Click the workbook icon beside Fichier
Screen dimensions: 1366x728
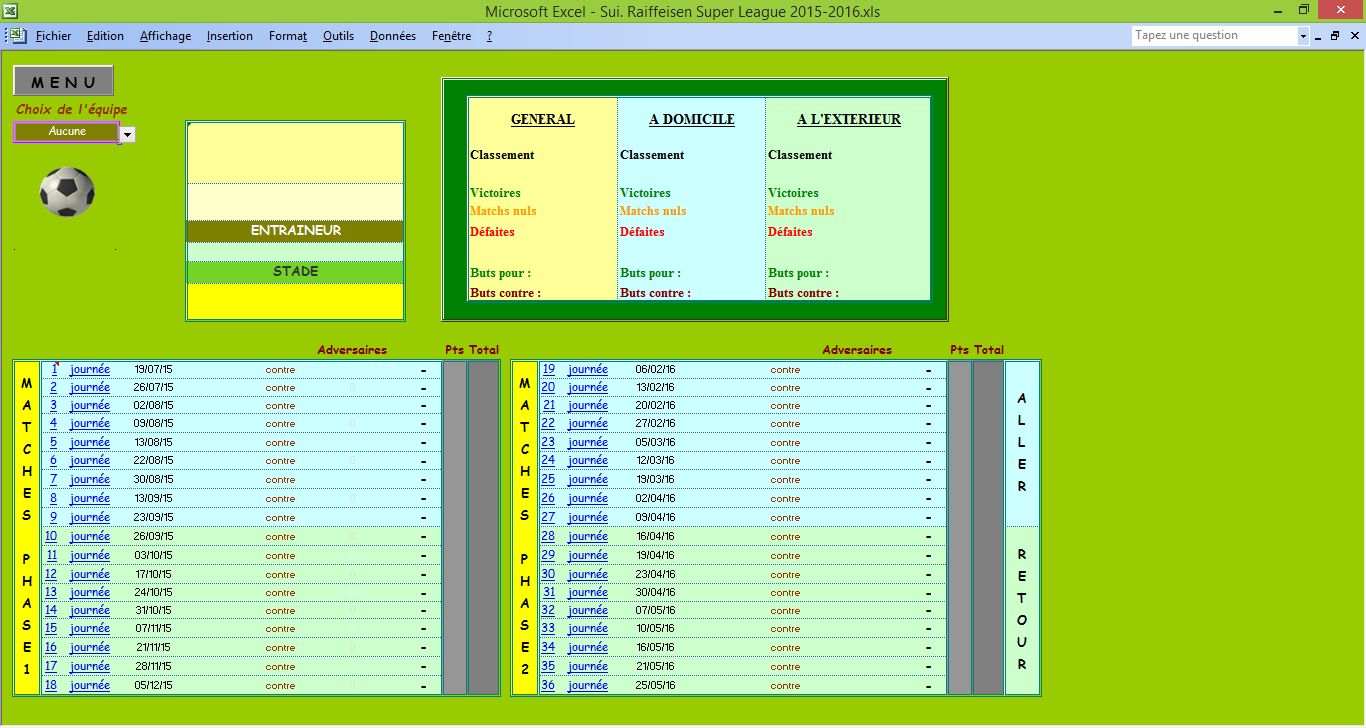click(x=17, y=36)
